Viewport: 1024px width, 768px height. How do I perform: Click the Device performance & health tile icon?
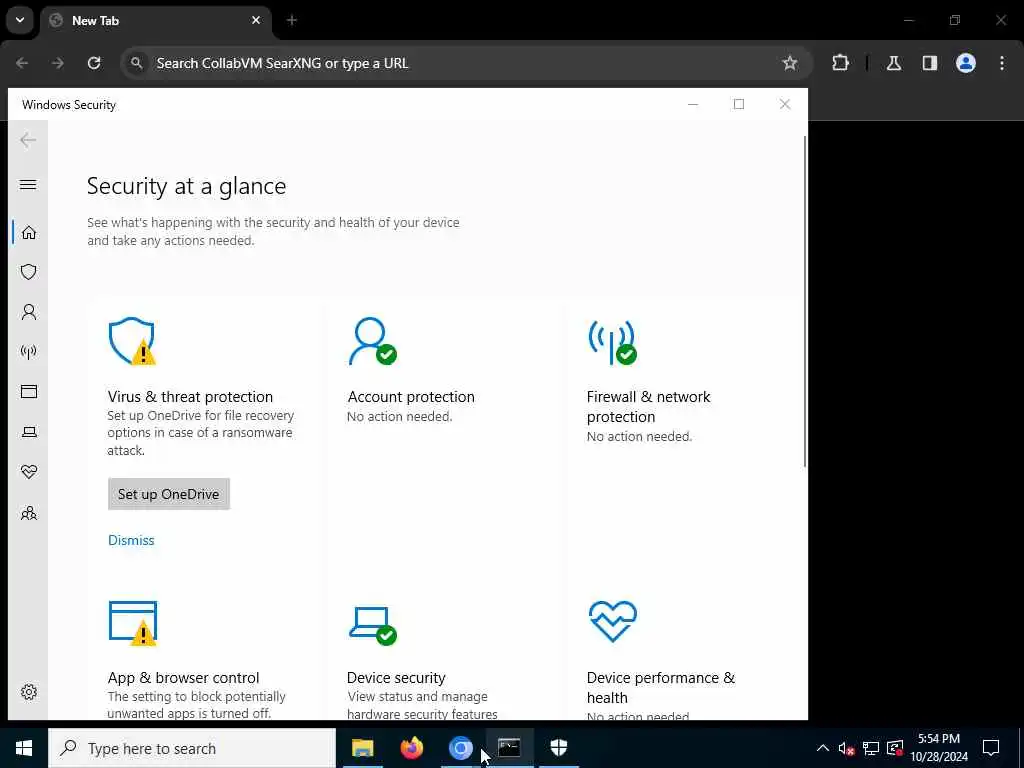coord(612,621)
